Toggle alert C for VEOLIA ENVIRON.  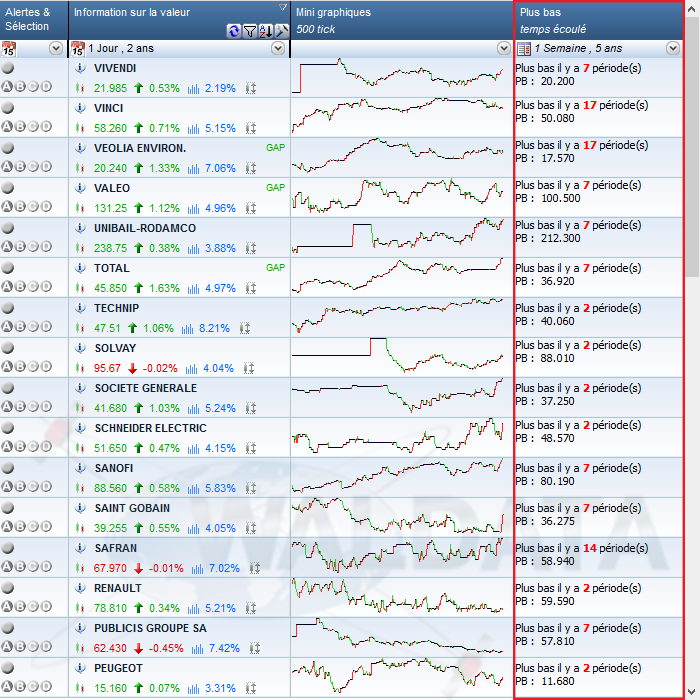(33, 167)
